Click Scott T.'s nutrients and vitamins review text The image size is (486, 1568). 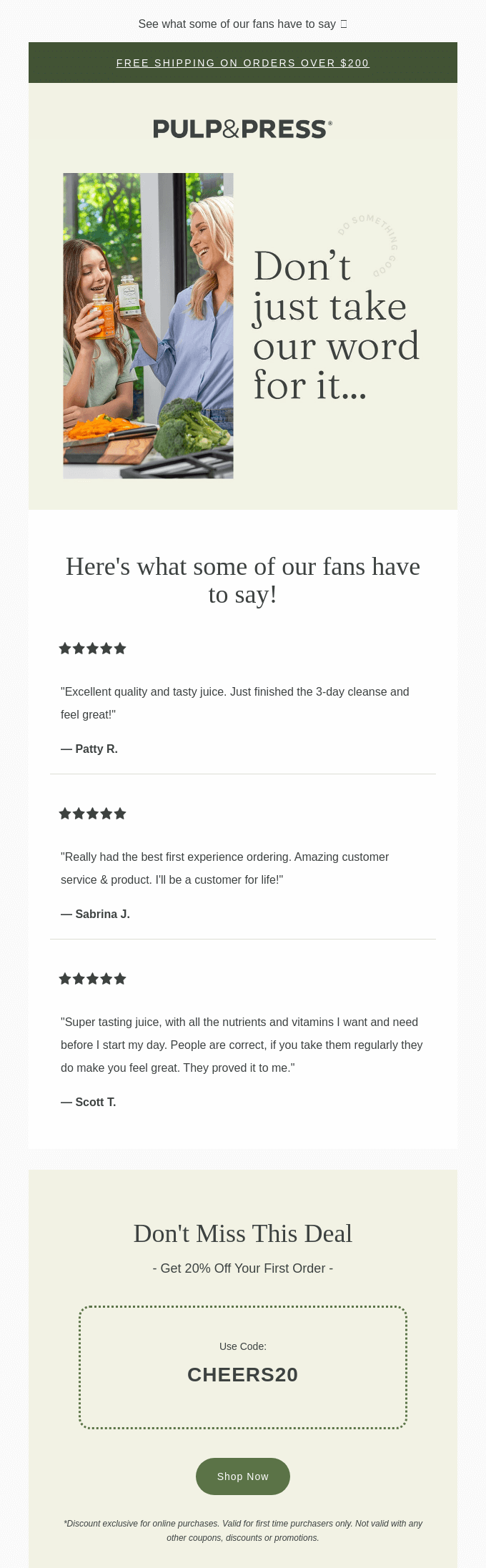point(242,1045)
